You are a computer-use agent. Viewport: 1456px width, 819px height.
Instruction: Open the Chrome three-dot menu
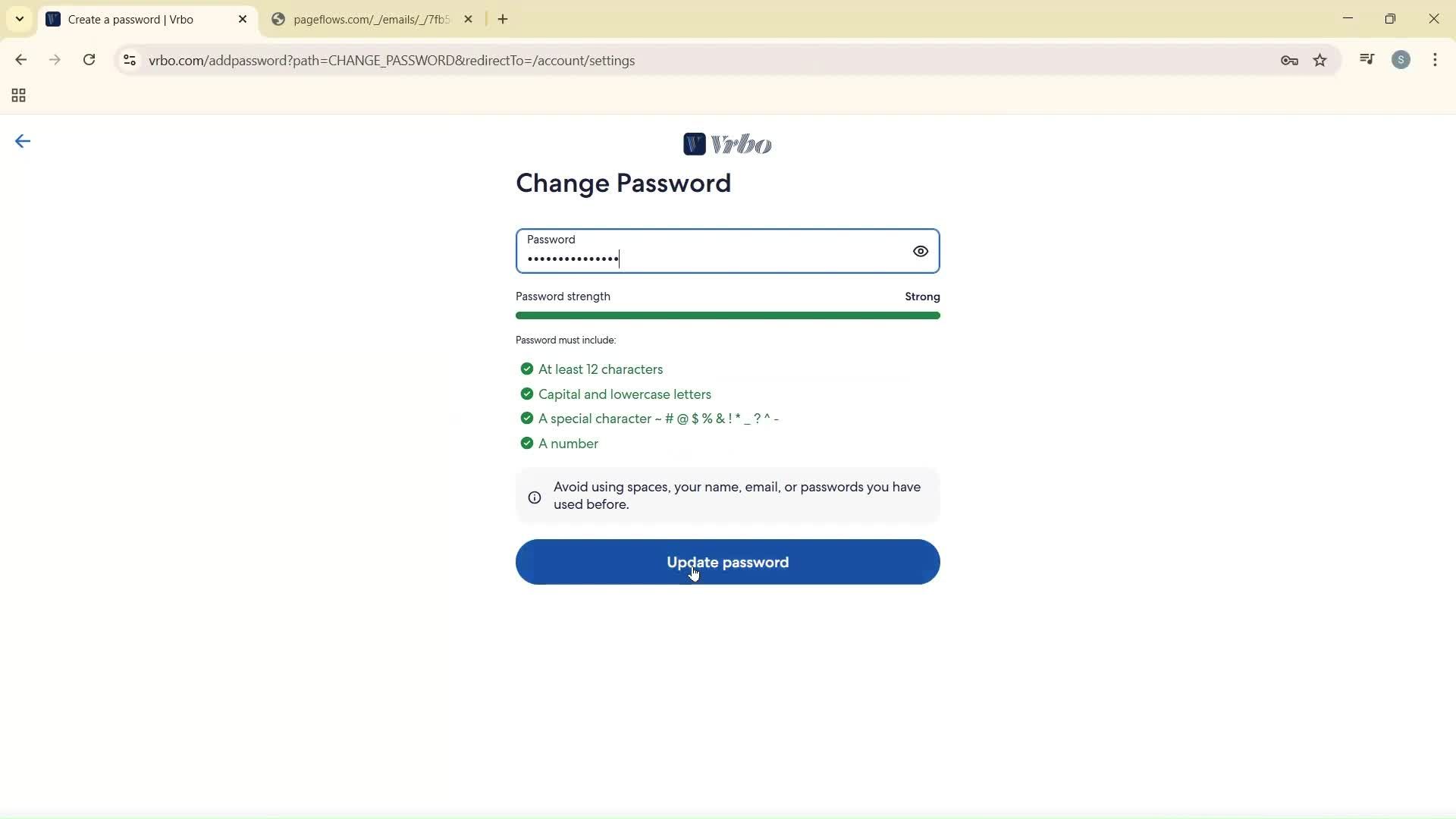(x=1435, y=60)
